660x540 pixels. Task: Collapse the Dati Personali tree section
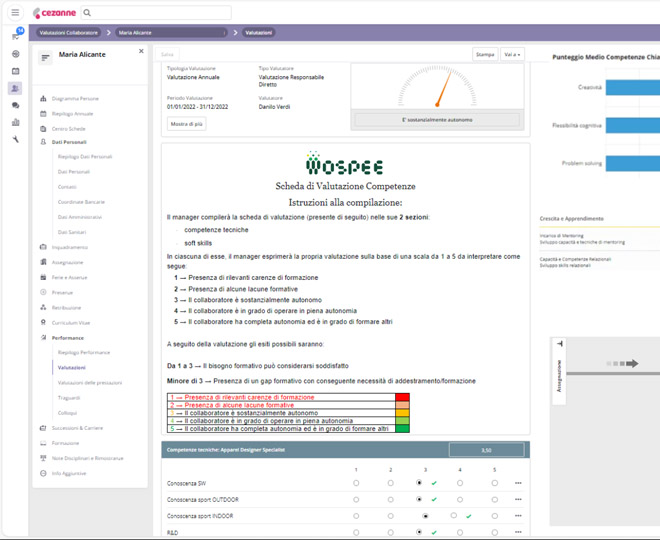pyautogui.click(x=69, y=142)
